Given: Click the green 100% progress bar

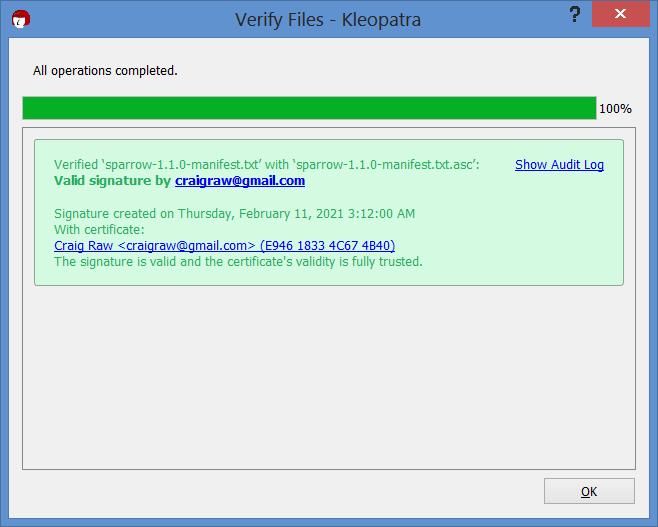Looking at the screenshot, I should pyautogui.click(x=309, y=108).
